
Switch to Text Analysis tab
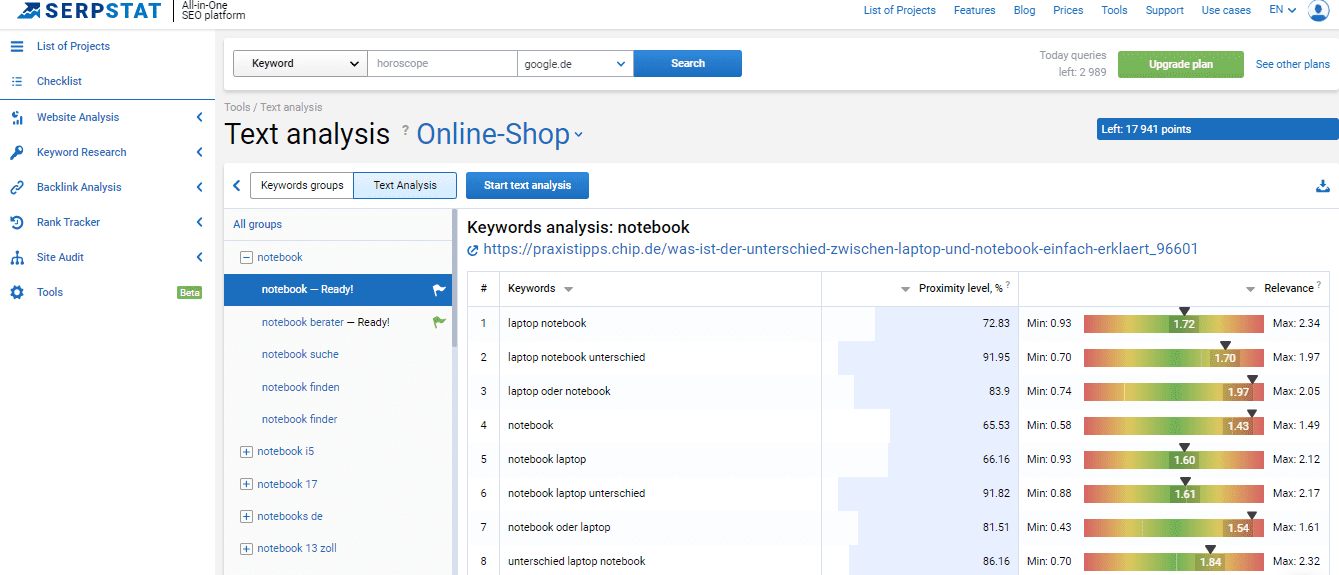pyautogui.click(x=405, y=185)
